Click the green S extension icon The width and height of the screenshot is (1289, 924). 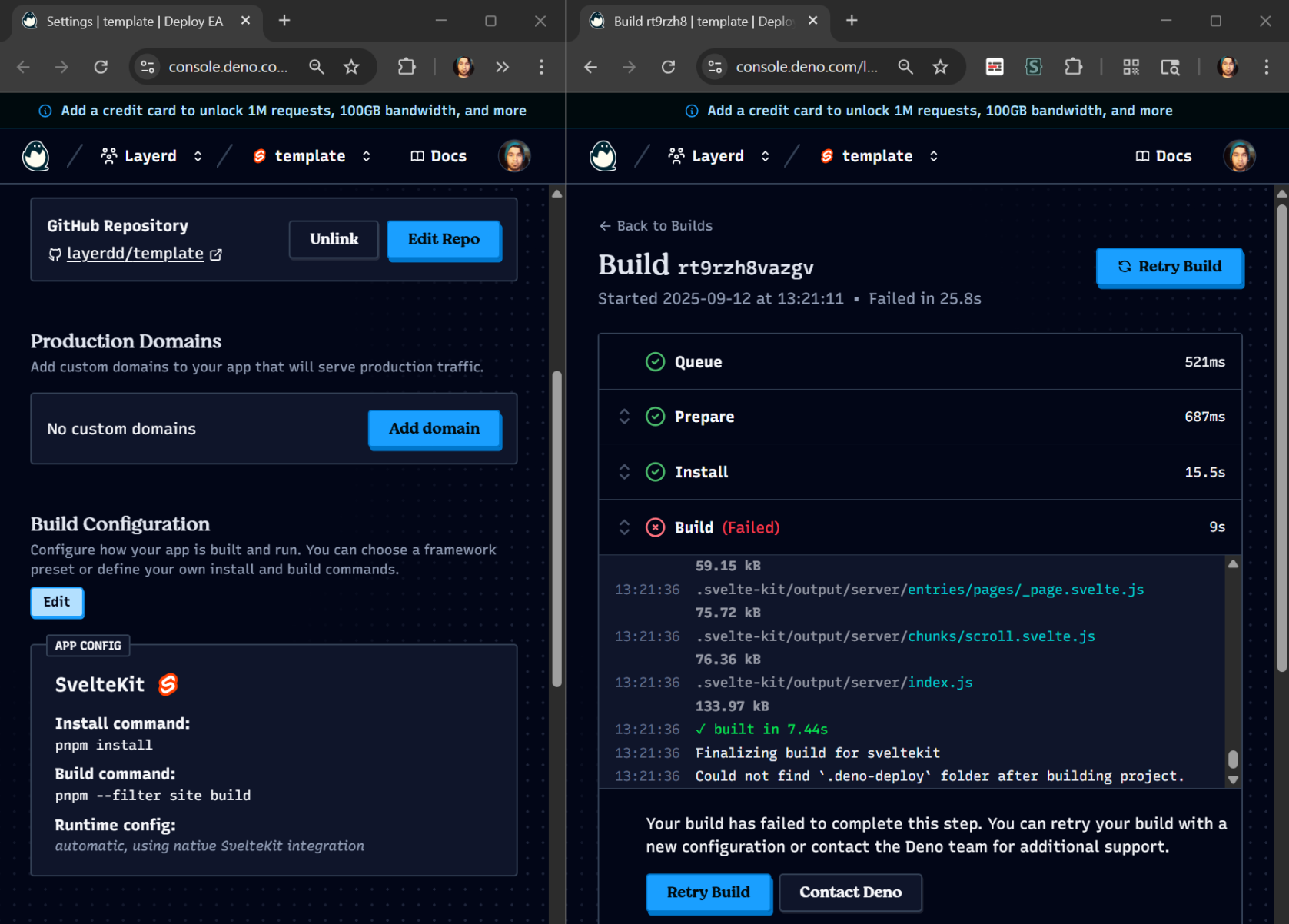(1034, 67)
